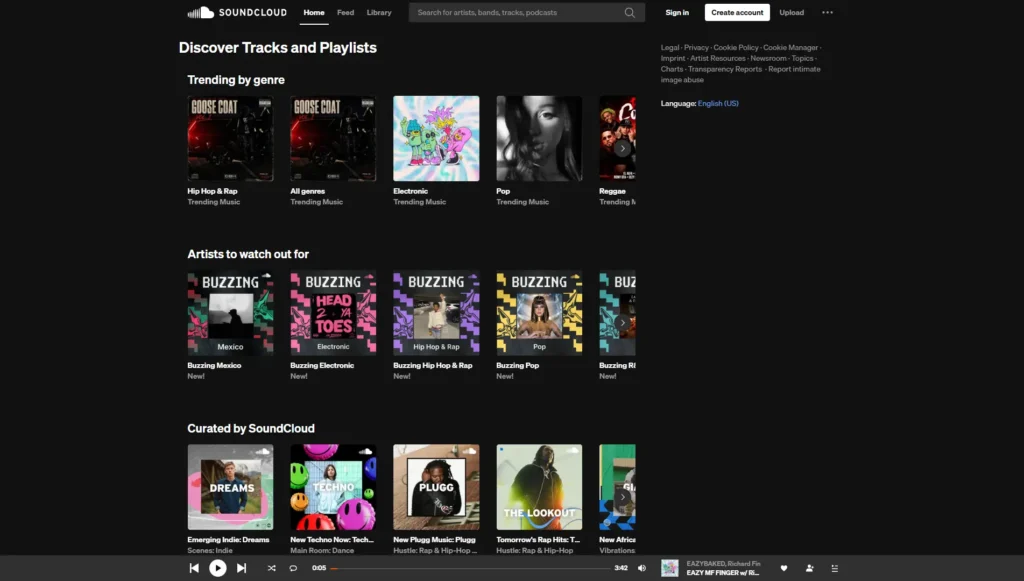1024x581 pixels.
Task: Open the Home tab
Action: [313, 12]
